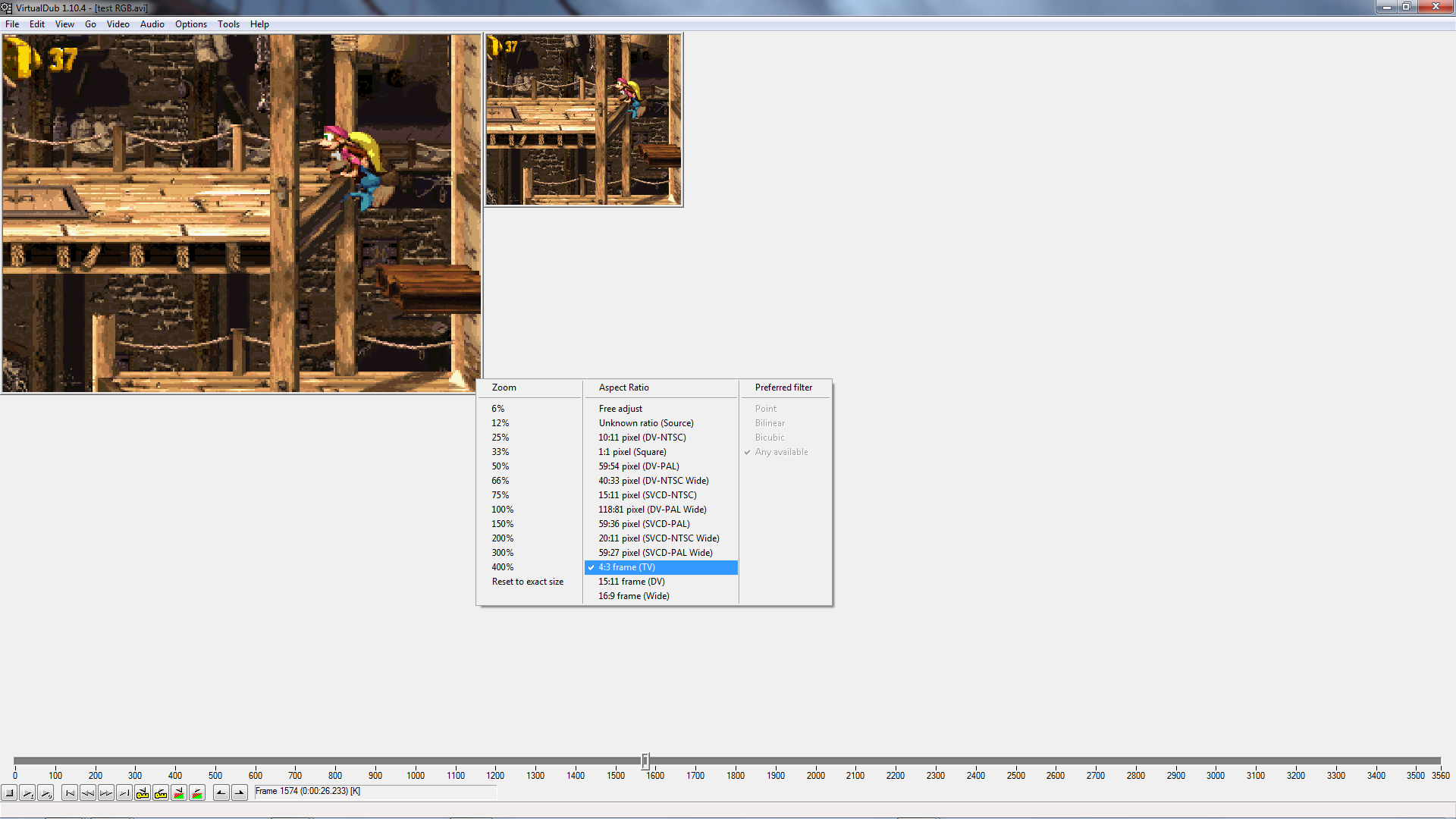
Task: Click the Stop playback button
Action: click(x=9, y=792)
